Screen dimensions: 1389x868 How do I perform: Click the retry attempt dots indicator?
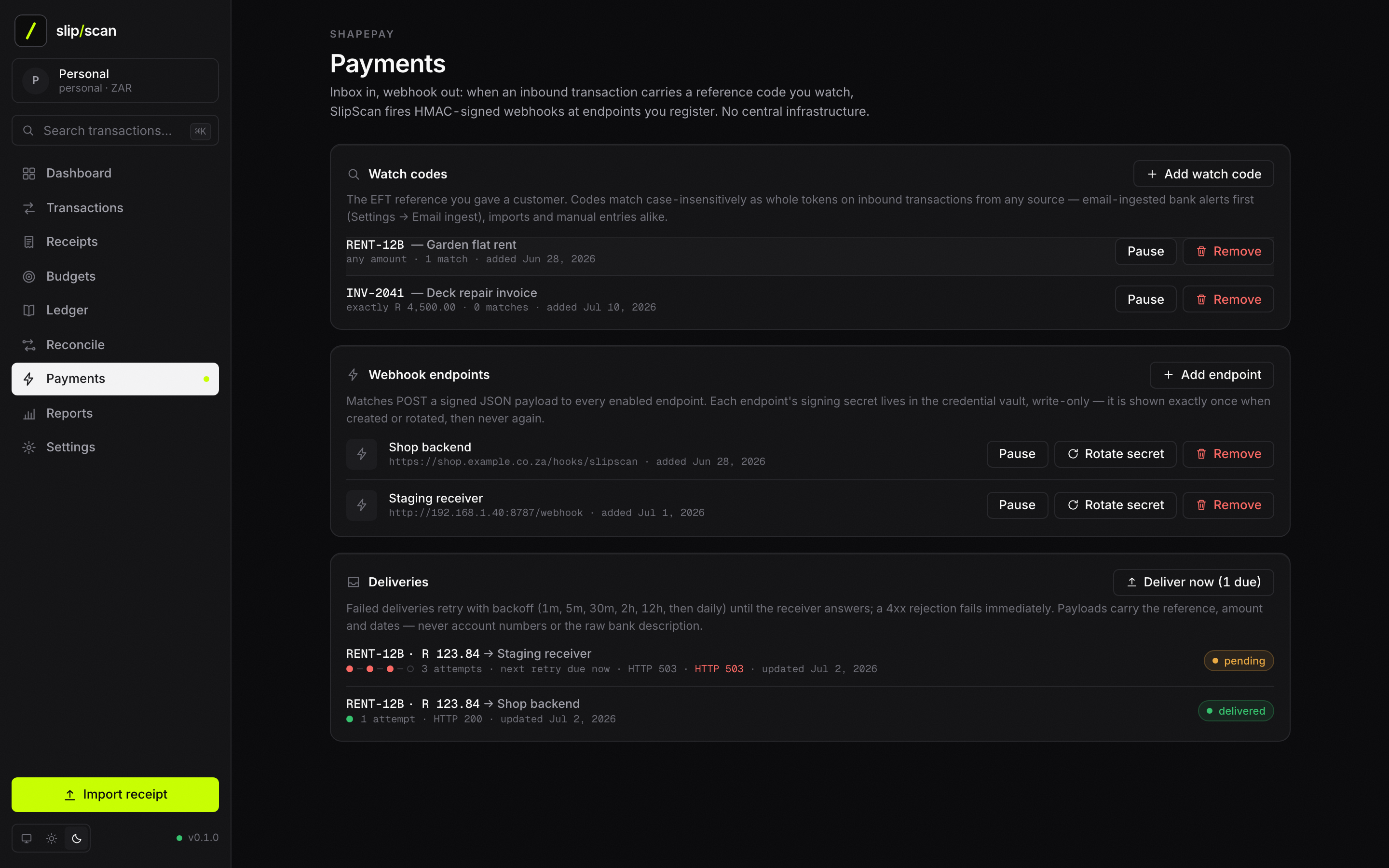pyautogui.click(x=380, y=669)
